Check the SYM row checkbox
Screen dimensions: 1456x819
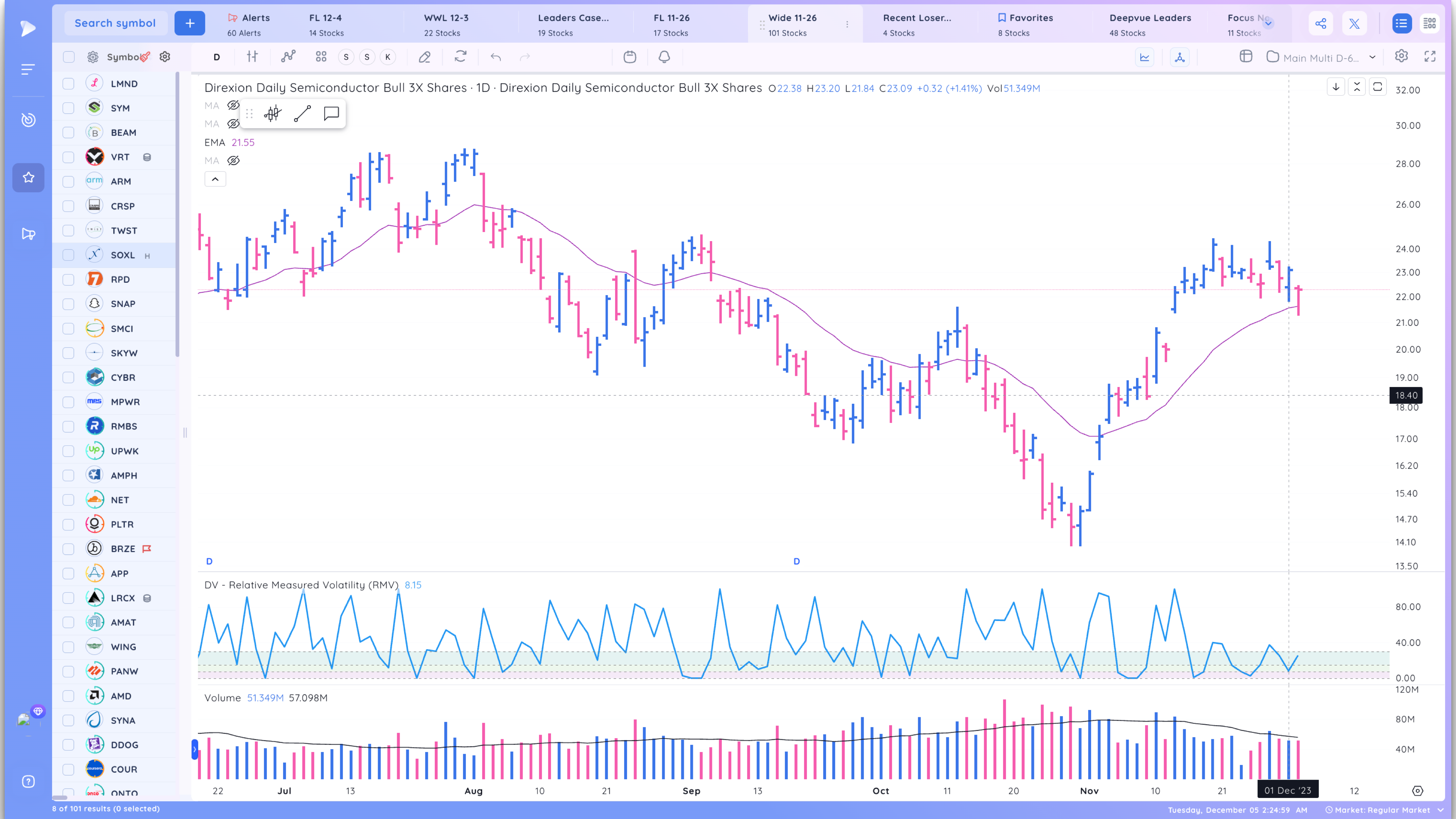click(68, 108)
